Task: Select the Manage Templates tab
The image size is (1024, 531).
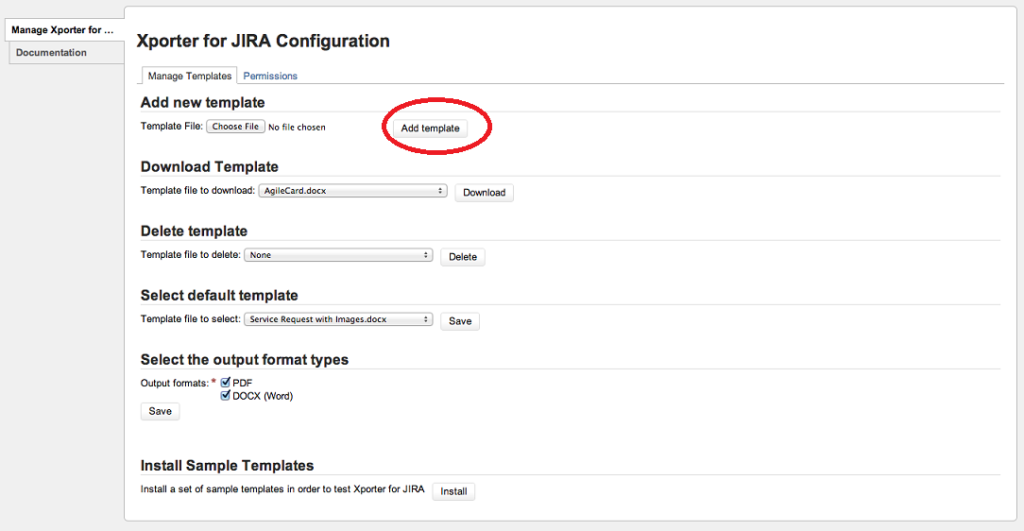Action: 189,76
